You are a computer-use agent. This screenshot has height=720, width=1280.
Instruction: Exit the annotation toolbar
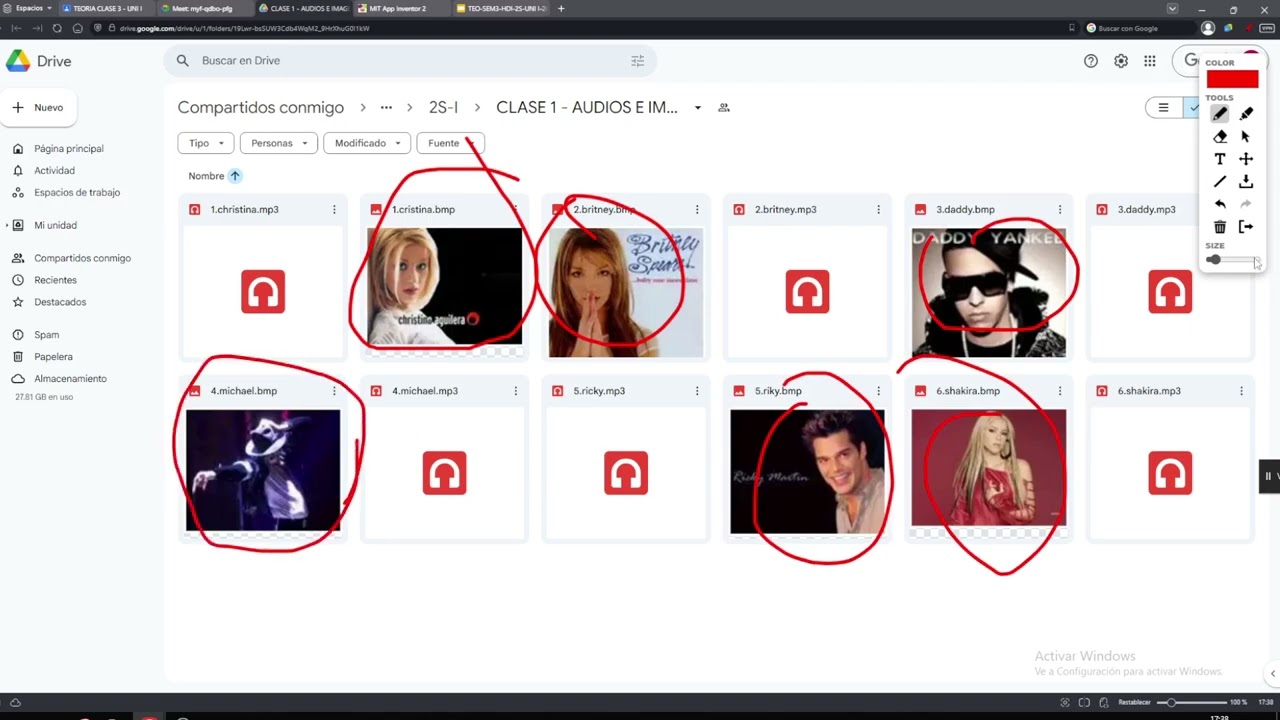click(x=1246, y=227)
